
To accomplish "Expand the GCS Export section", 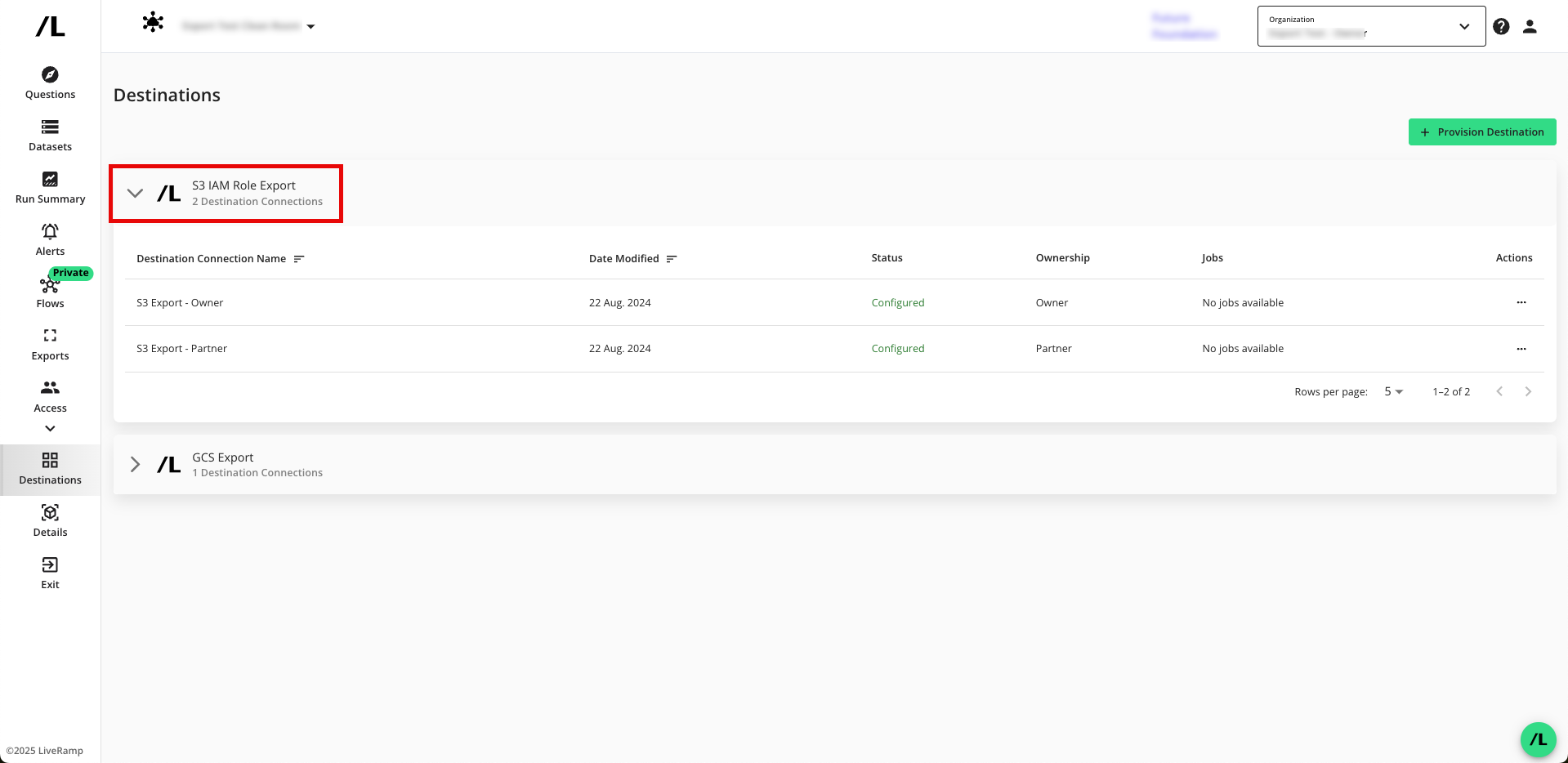I will tap(136, 465).
